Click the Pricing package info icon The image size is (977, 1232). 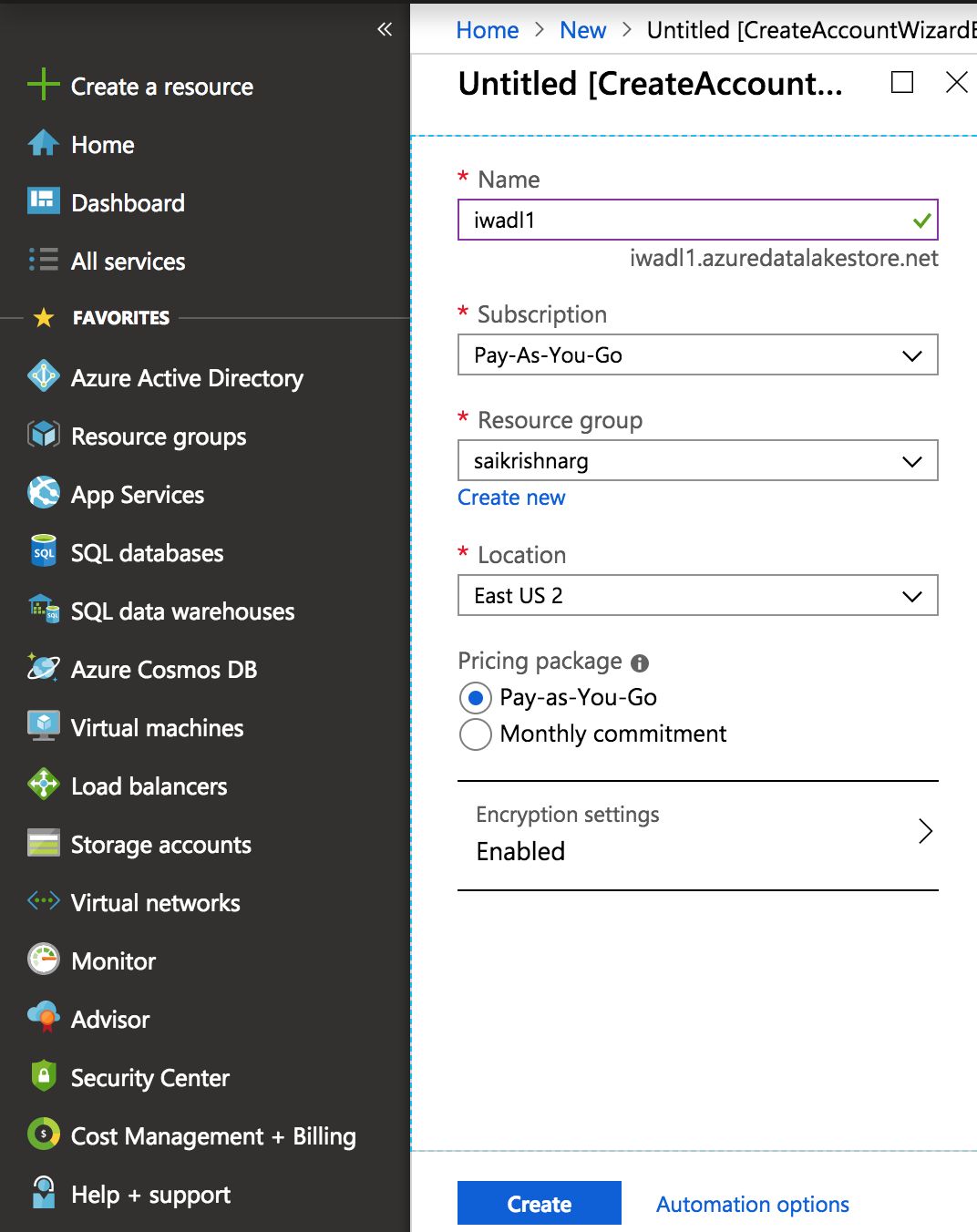(x=640, y=662)
